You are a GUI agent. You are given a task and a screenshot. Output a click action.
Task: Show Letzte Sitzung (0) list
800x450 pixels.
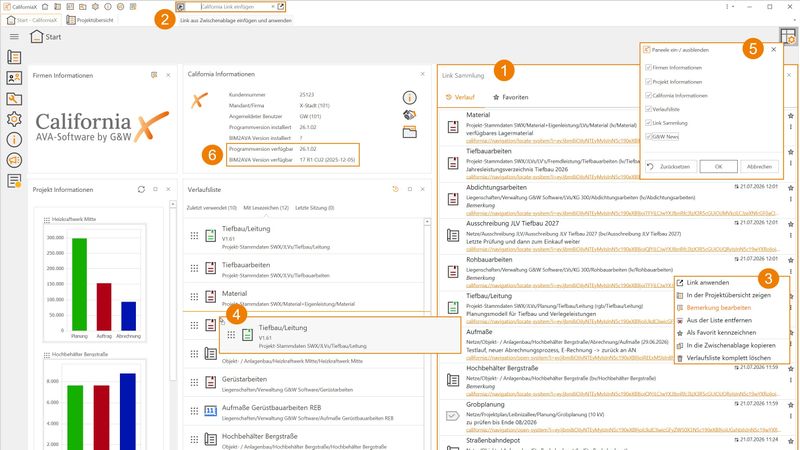click(315, 208)
